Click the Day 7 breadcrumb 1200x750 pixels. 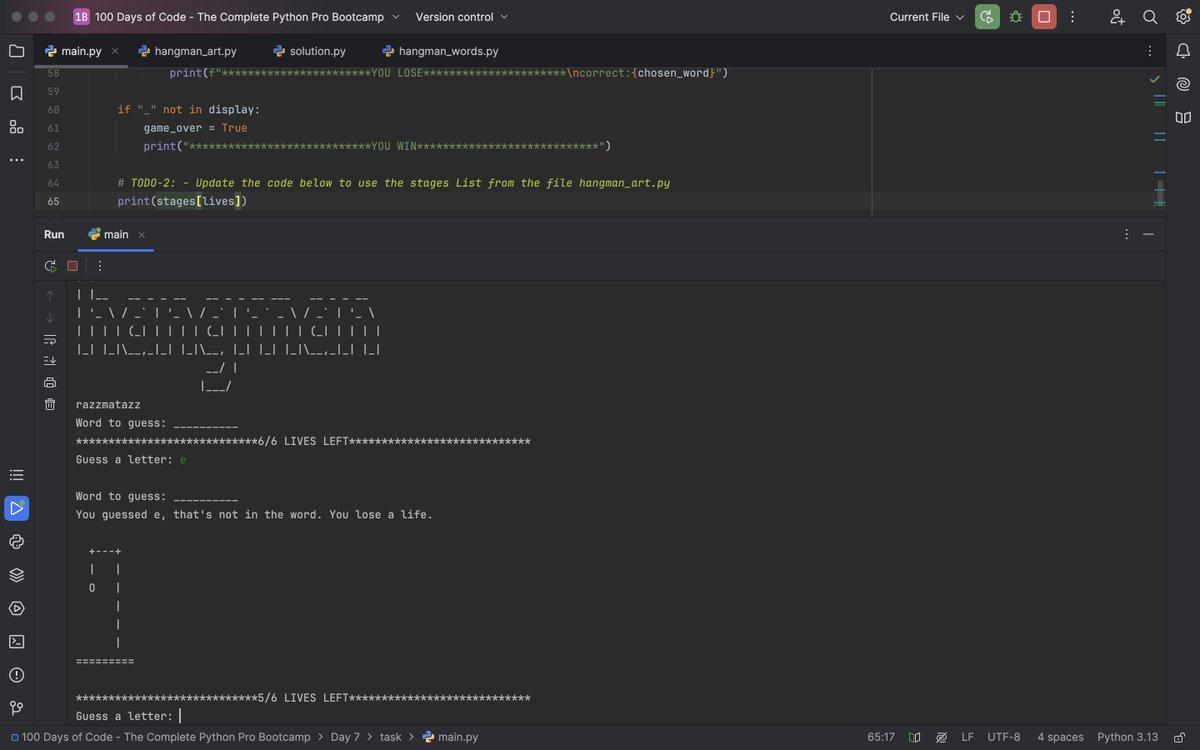point(345,737)
